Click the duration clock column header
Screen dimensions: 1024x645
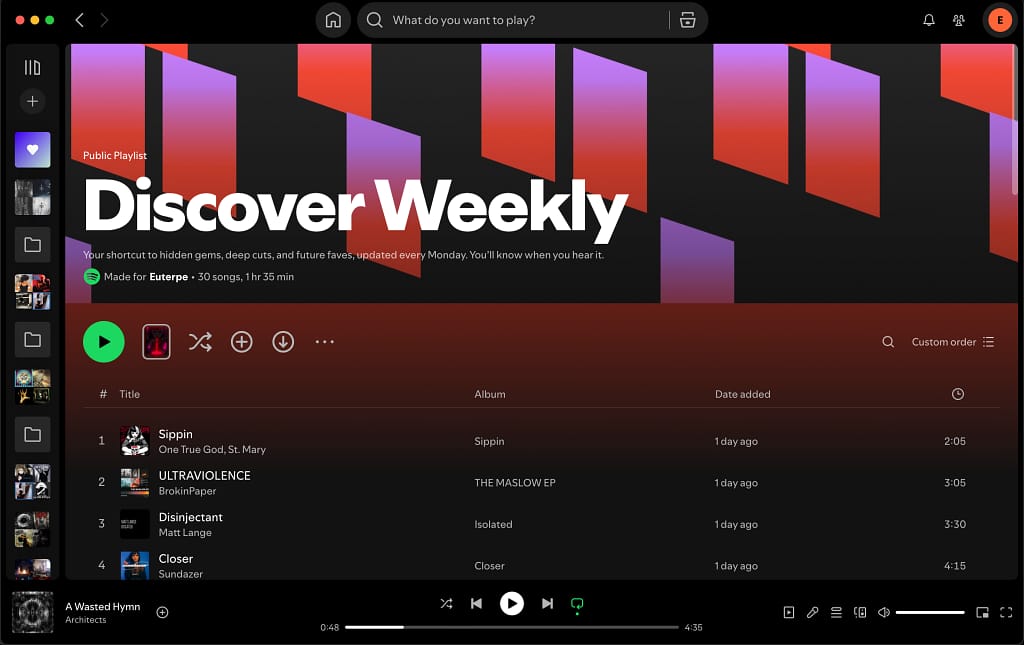point(957,394)
